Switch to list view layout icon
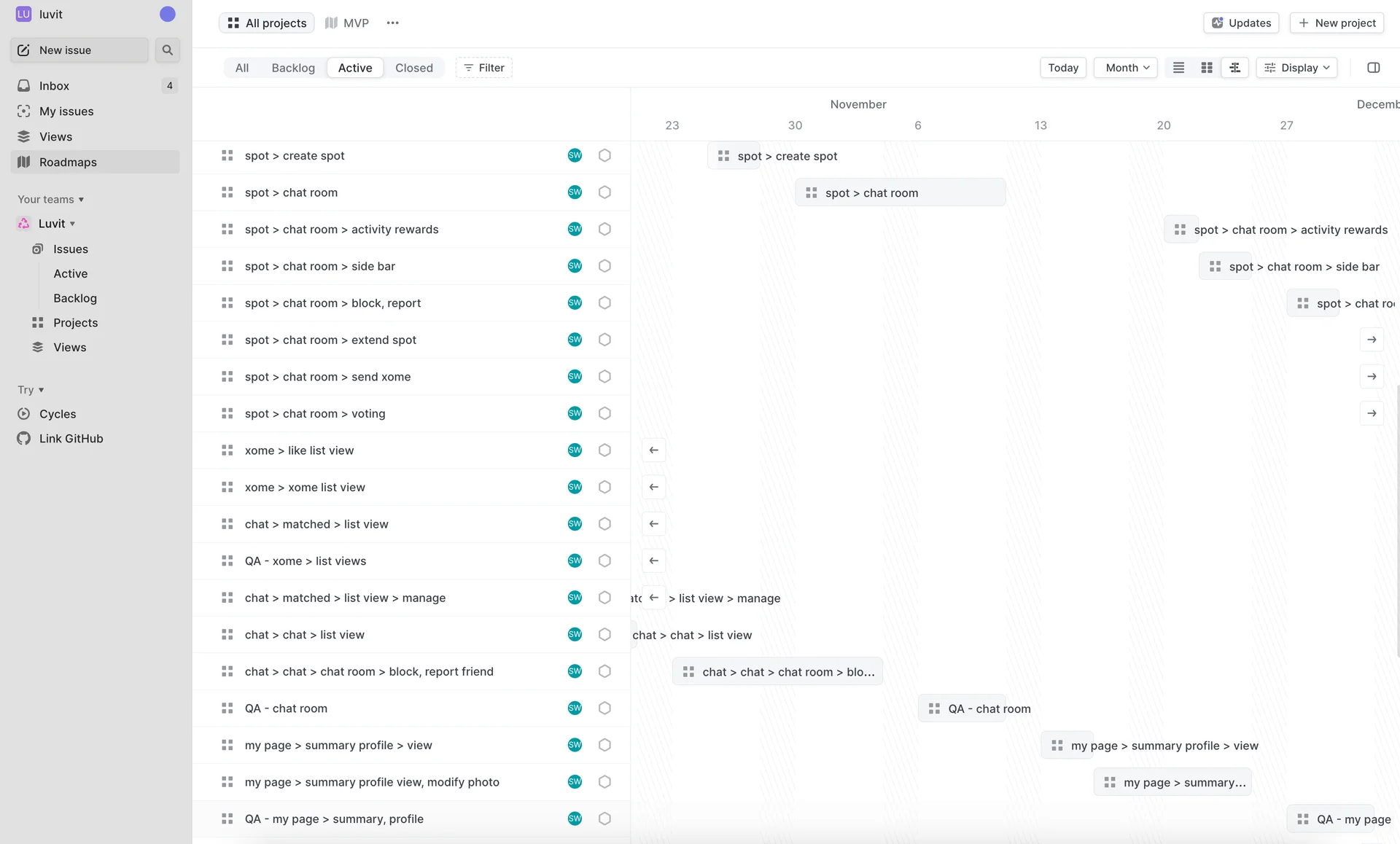The height and width of the screenshot is (844, 1400). (1178, 68)
